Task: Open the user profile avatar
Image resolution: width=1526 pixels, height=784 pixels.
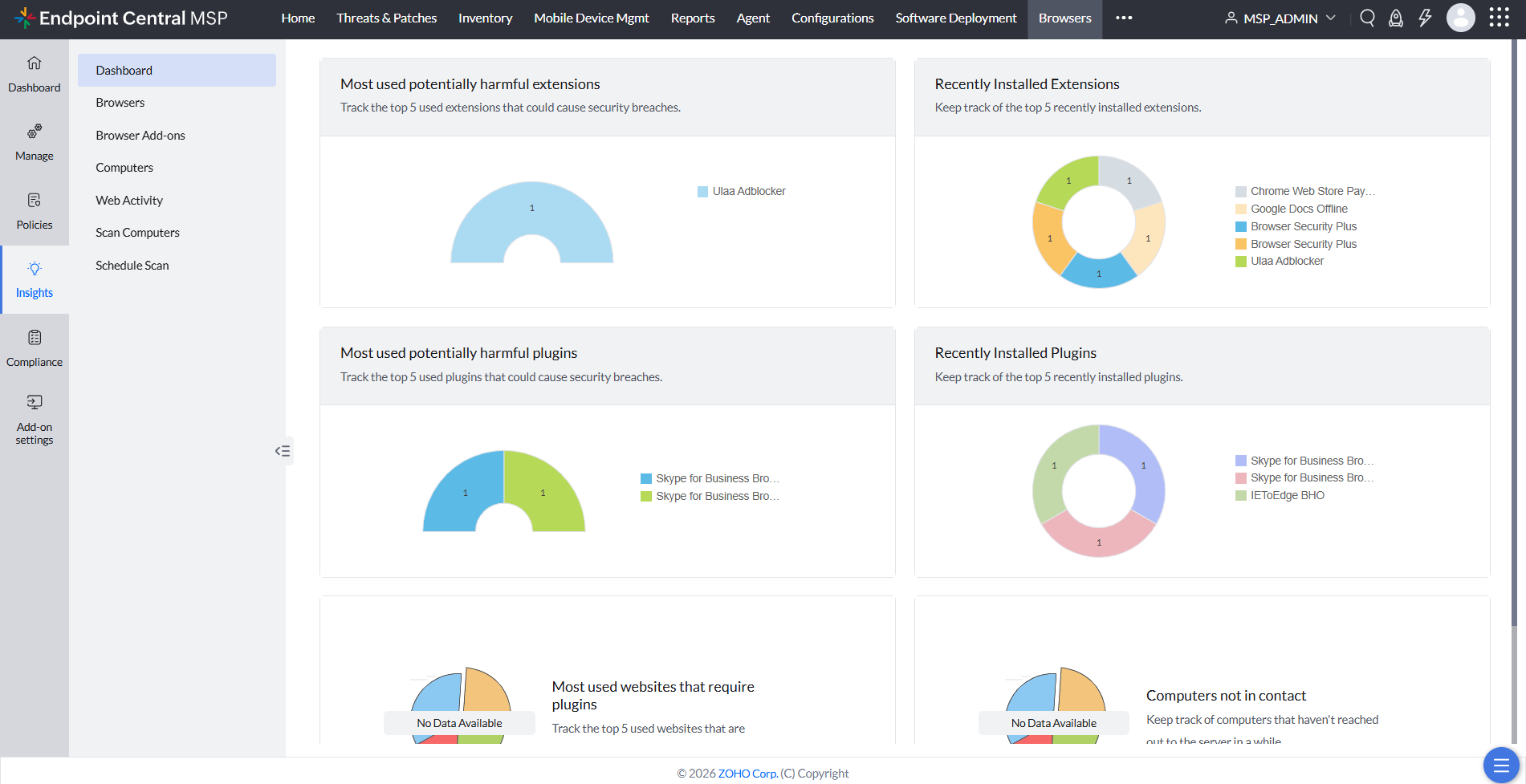Action: click(x=1460, y=18)
